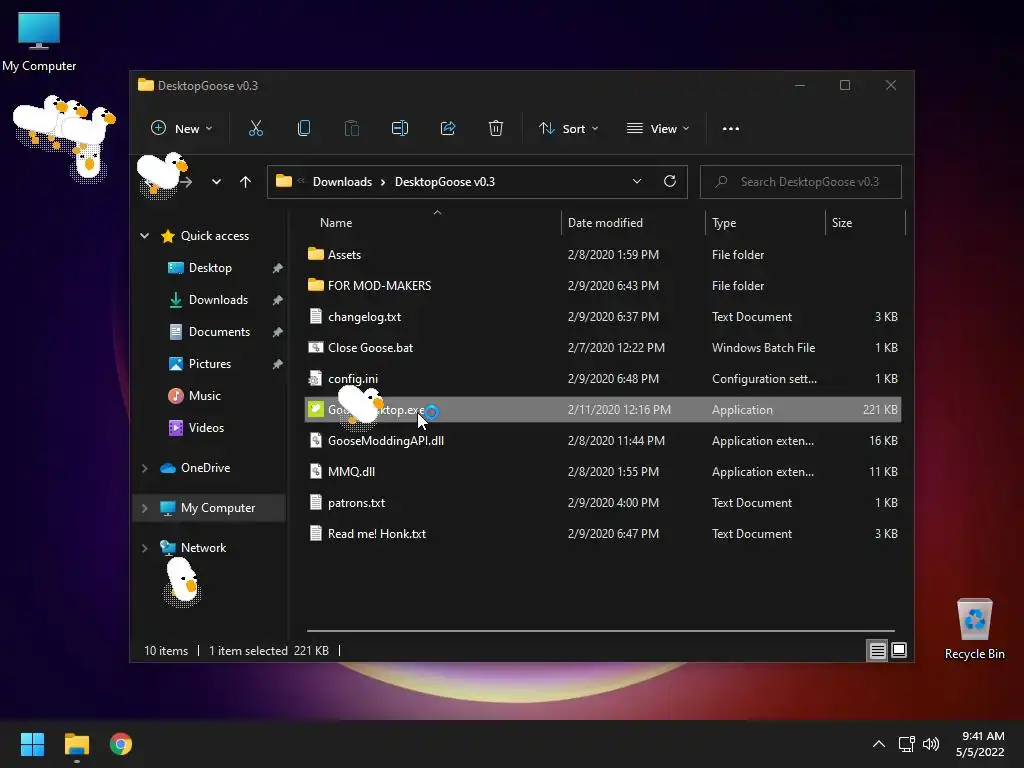This screenshot has width=1024, height=768.
Task: Select the Read me! Honk.txt file
Action: tap(603, 534)
